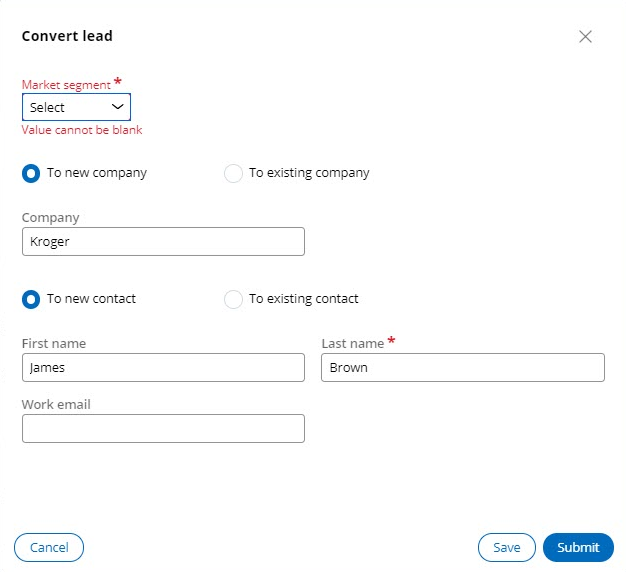Save the lead conversion form
626x572 pixels.
coord(506,547)
